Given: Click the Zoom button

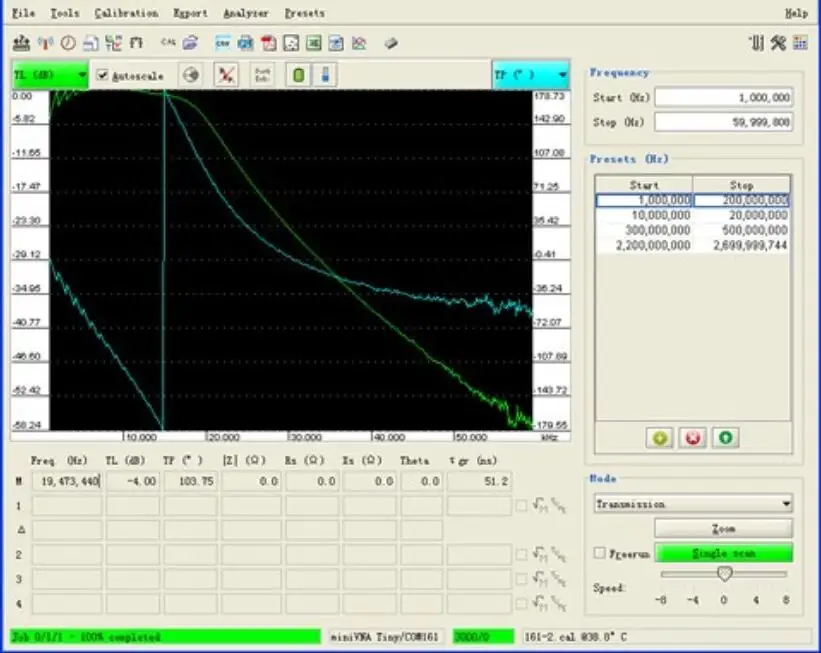Looking at the screenshot, I should pos(723,529).
